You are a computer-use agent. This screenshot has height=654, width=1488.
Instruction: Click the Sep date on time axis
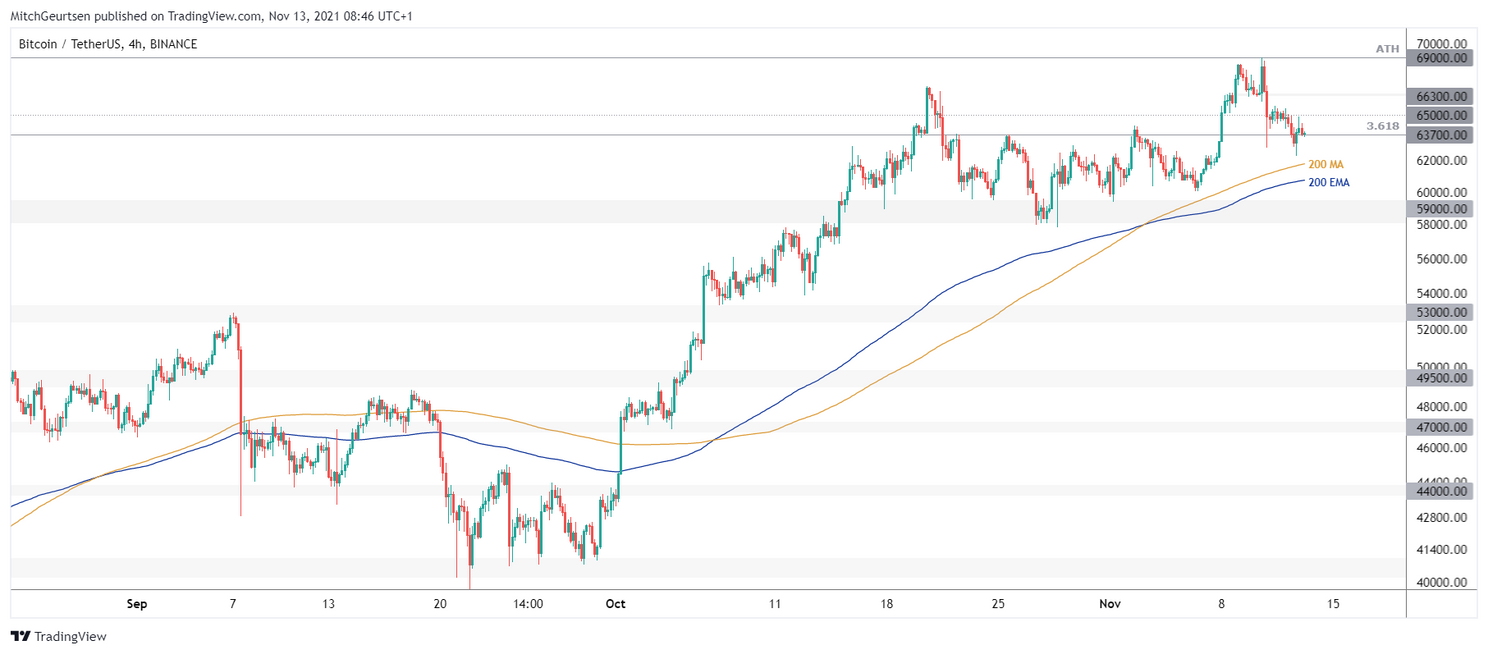click(137, 604)
